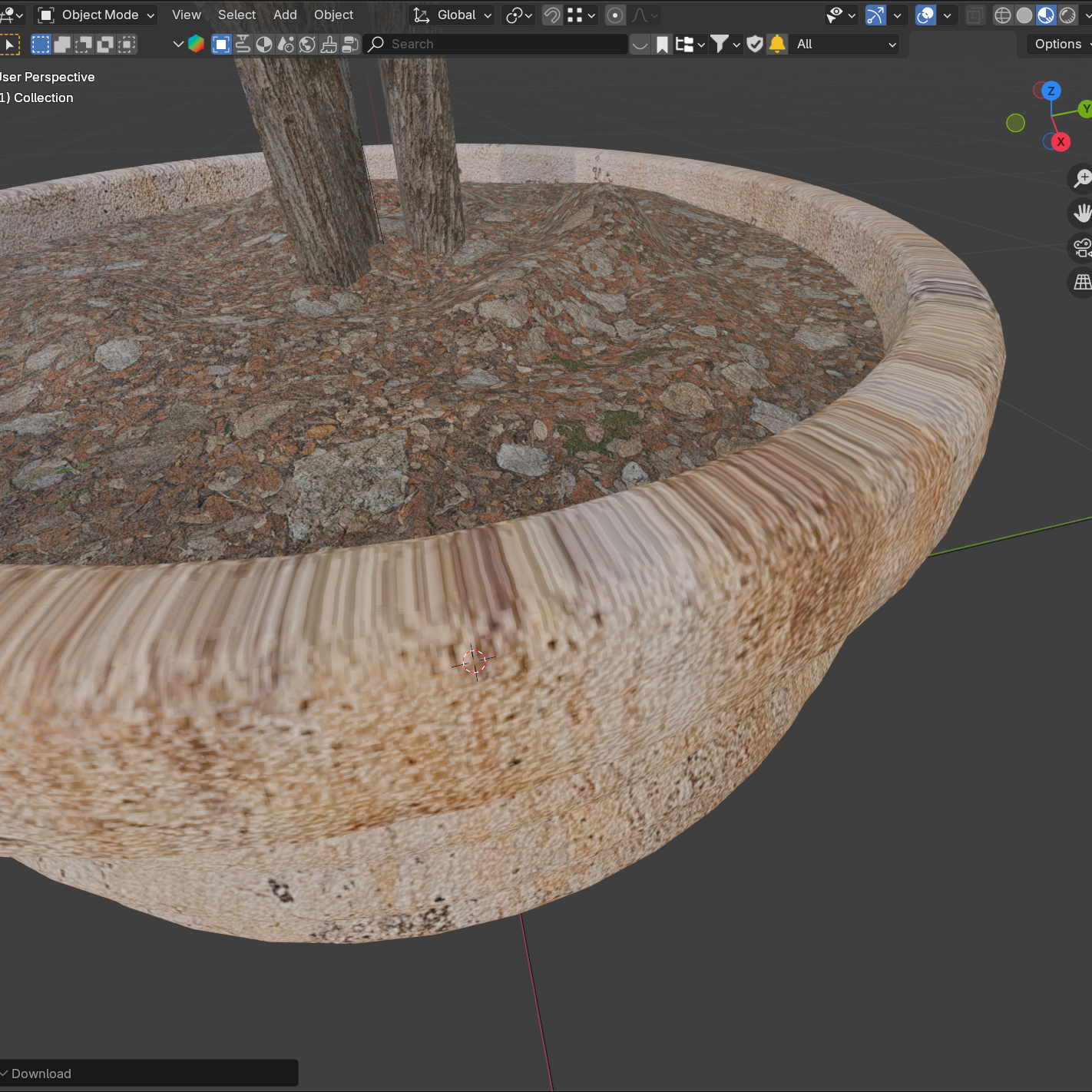
Task: Toggle X-Ray mode in the header
Action: pos(975,15)
